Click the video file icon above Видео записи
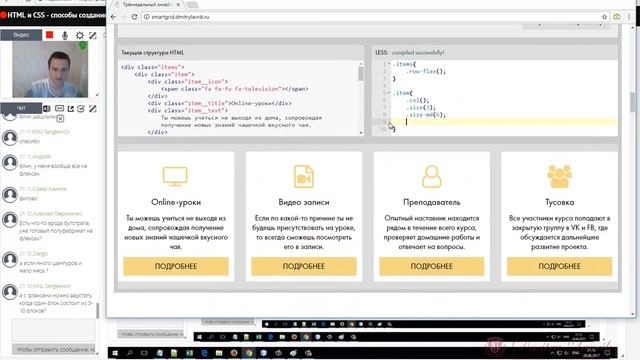640x360 pixels. [304, 176]
